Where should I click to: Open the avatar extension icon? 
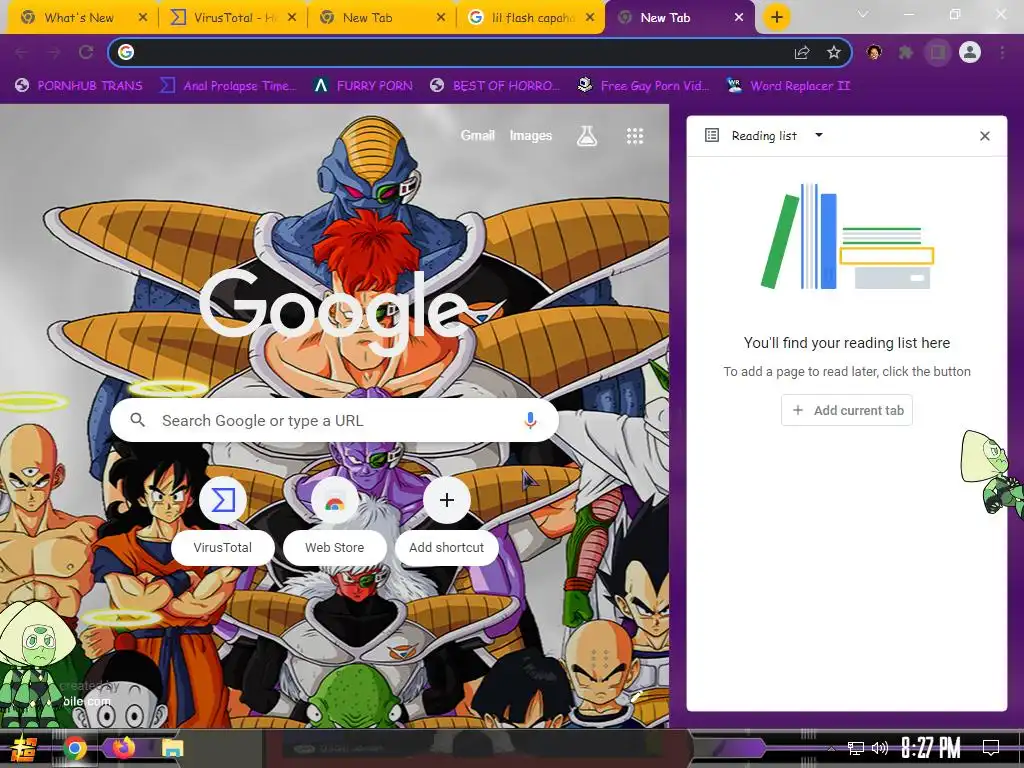[874, 52]
